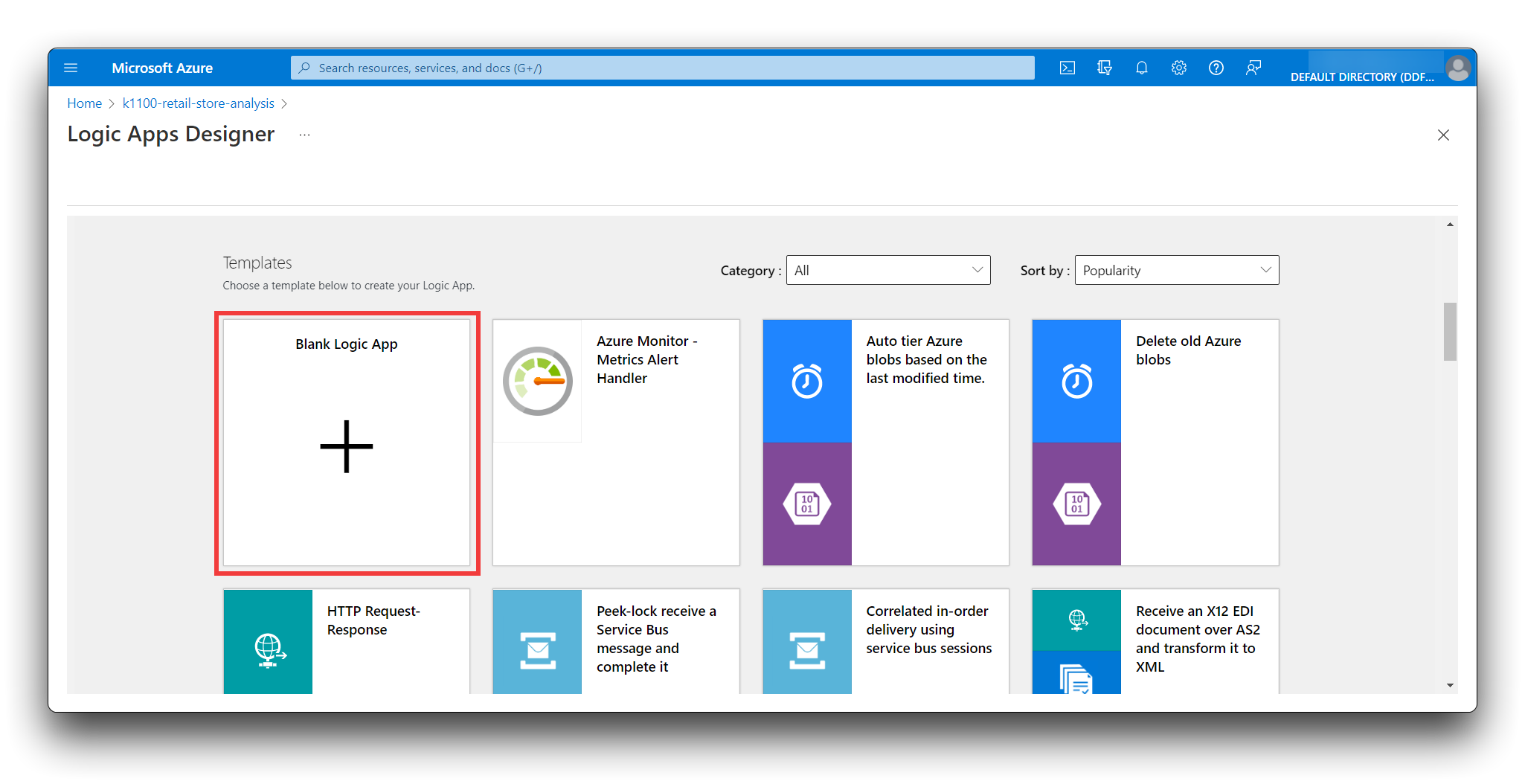Click the clock icon on Delete old Azure blobs
Viewport: 1525px width, 784px height.
pyautogui.click(x=1077, y=381)
